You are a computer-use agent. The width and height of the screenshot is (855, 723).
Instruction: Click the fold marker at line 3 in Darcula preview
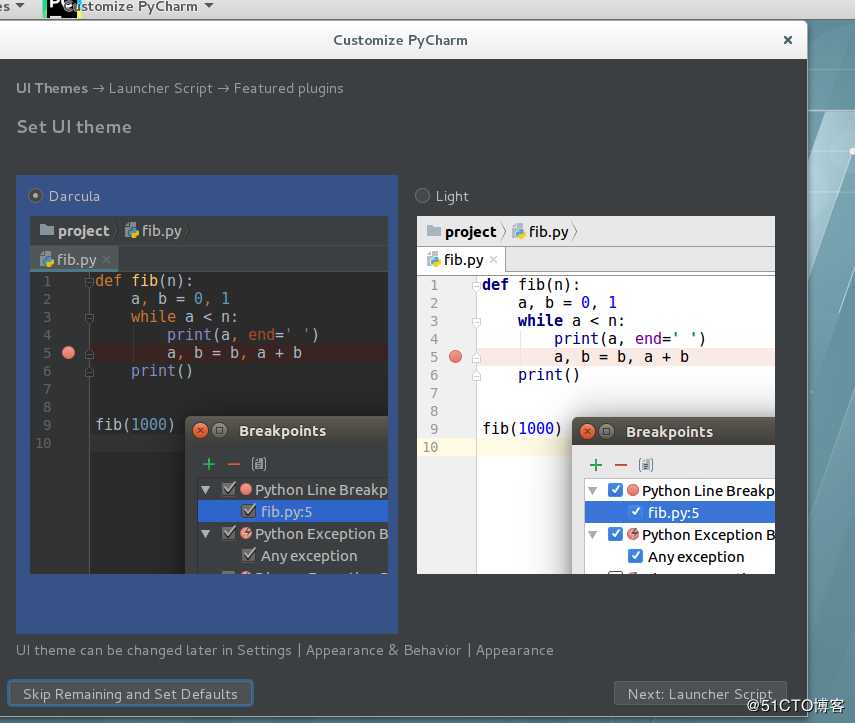[x=89, y=317]
